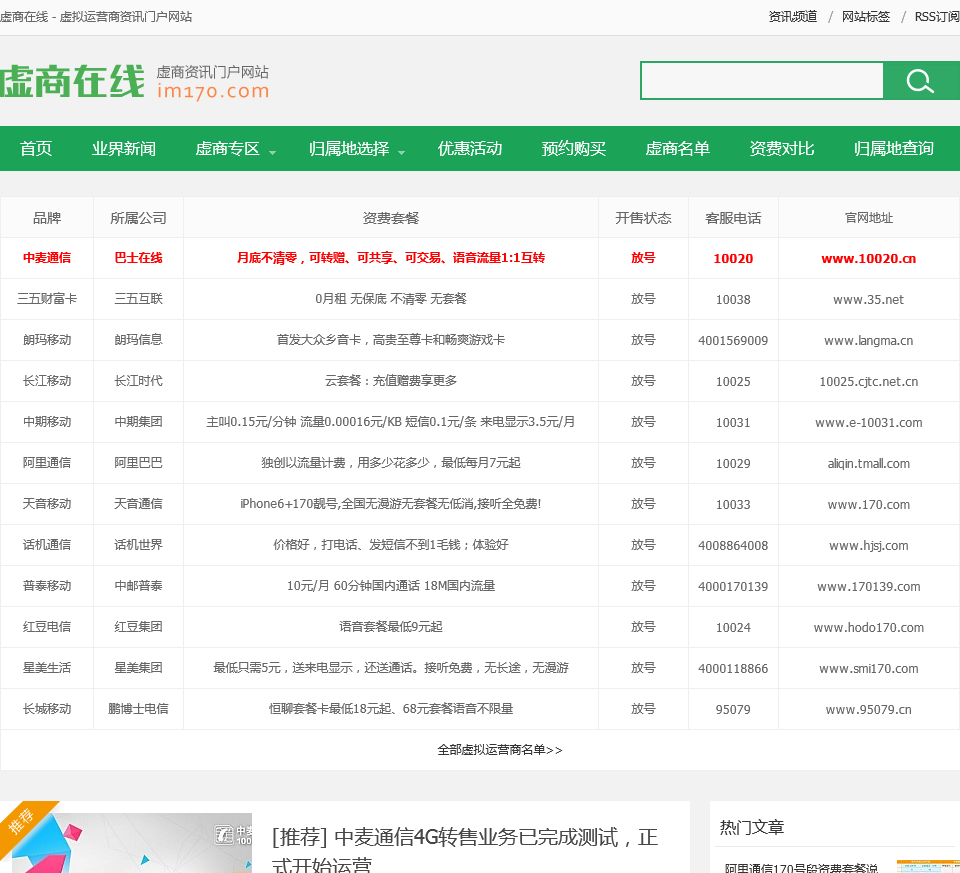Open www.hjsj.com link

tap(868, 545)
